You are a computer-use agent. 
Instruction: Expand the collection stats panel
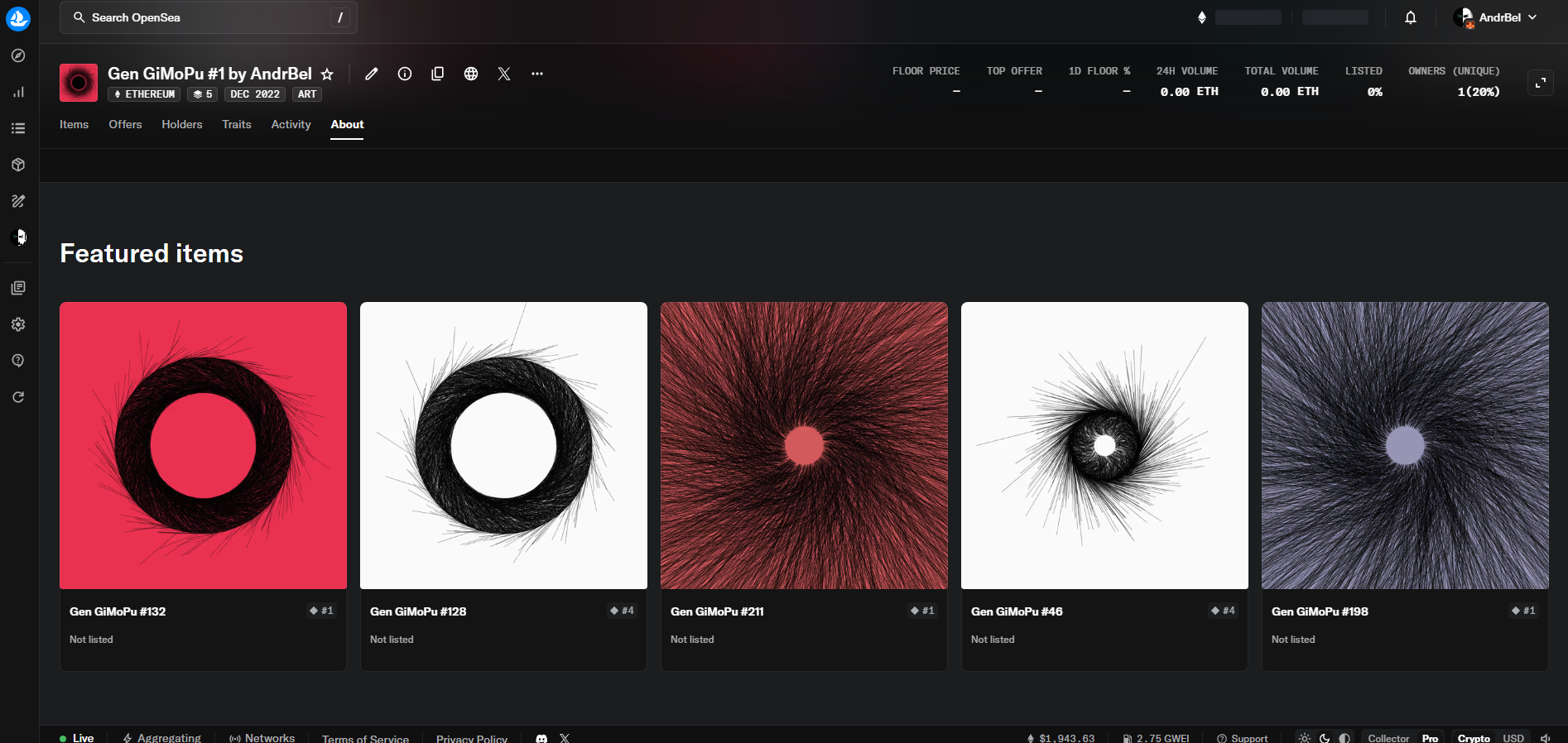point(1540,83)
